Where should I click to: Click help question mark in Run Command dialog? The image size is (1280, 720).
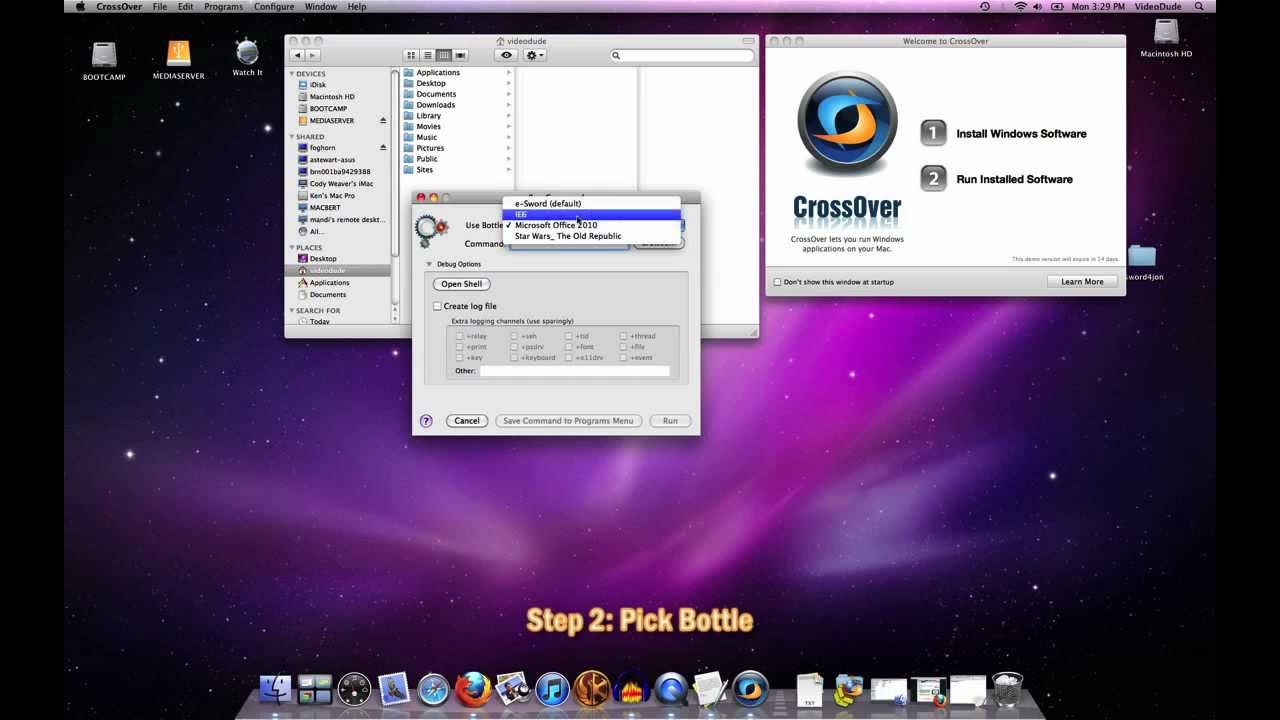426,421
